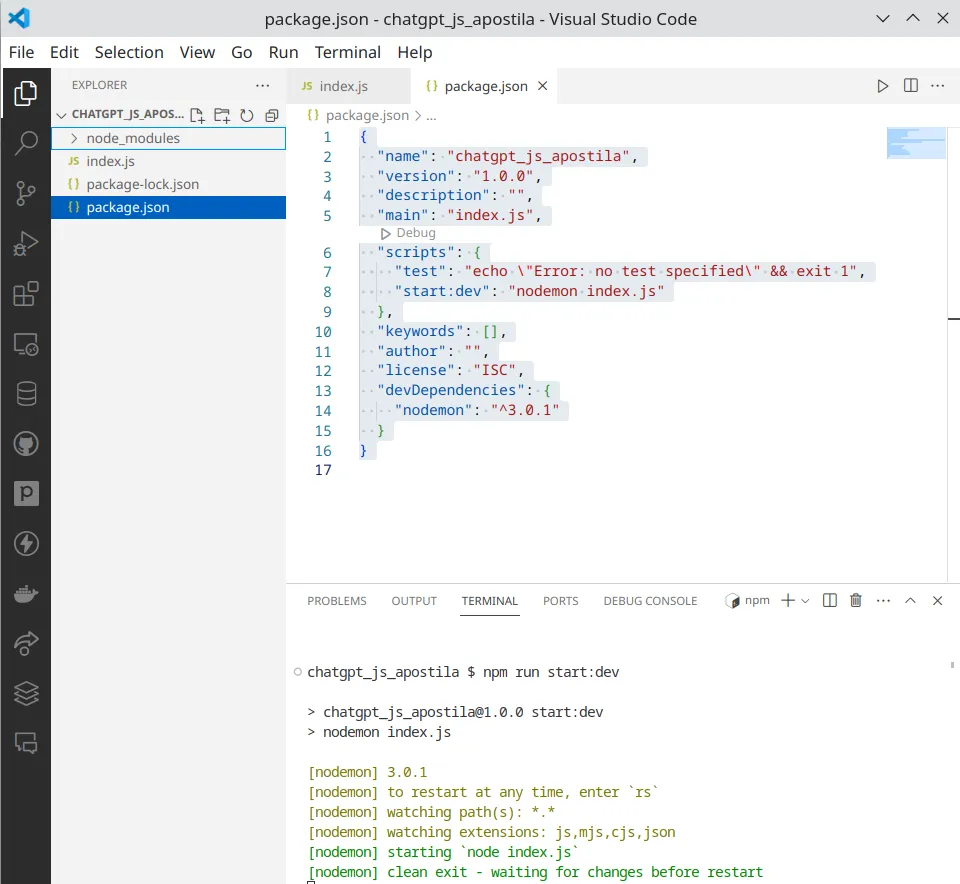Viewport: 960px width, 884px height.
Task: Switch to the OUTPUT panel tab
Action: tap(414, 601)
